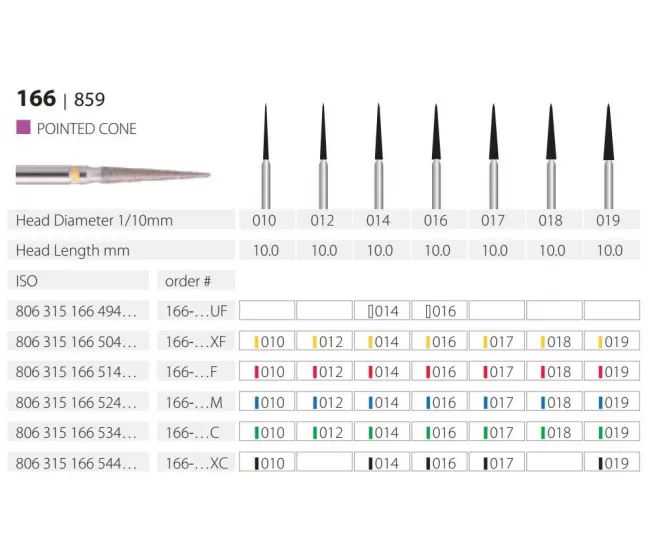Select the black 014 cell in XC row

[382, 462]
